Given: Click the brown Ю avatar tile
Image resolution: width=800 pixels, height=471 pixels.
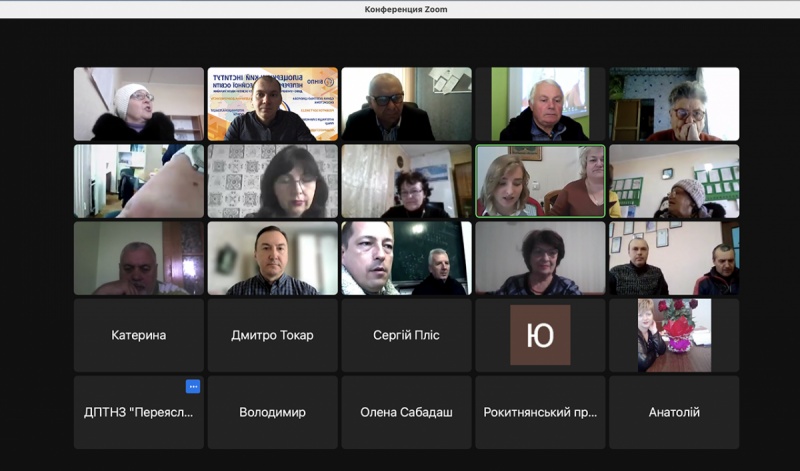Looking at the screenshot, I should point(540,335).
